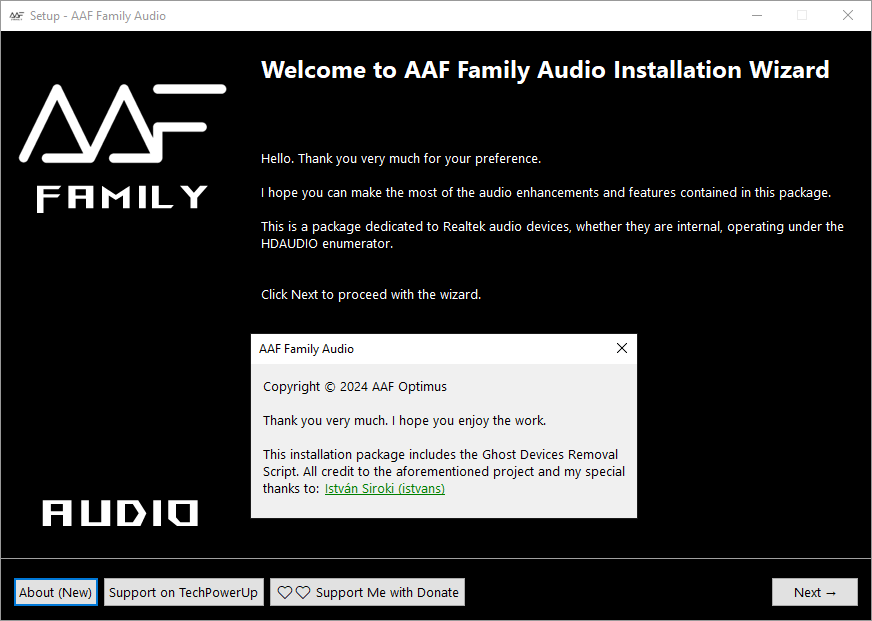Click the 'AAF Family Audio' popup title
The width and height of the screenshot is (872, 621).
306,349
